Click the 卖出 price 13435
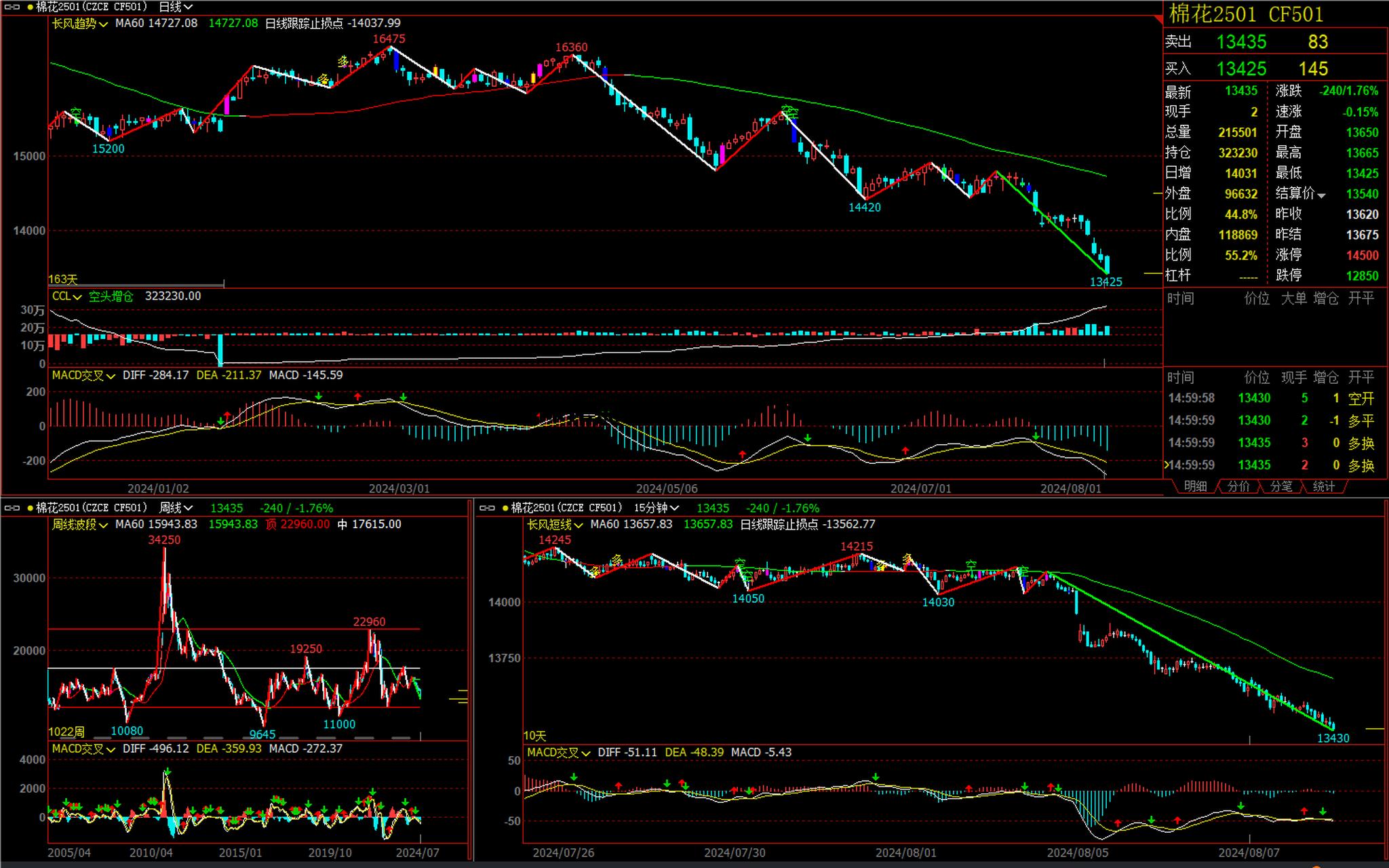The image size is (1389, 868). point(1241,42)
